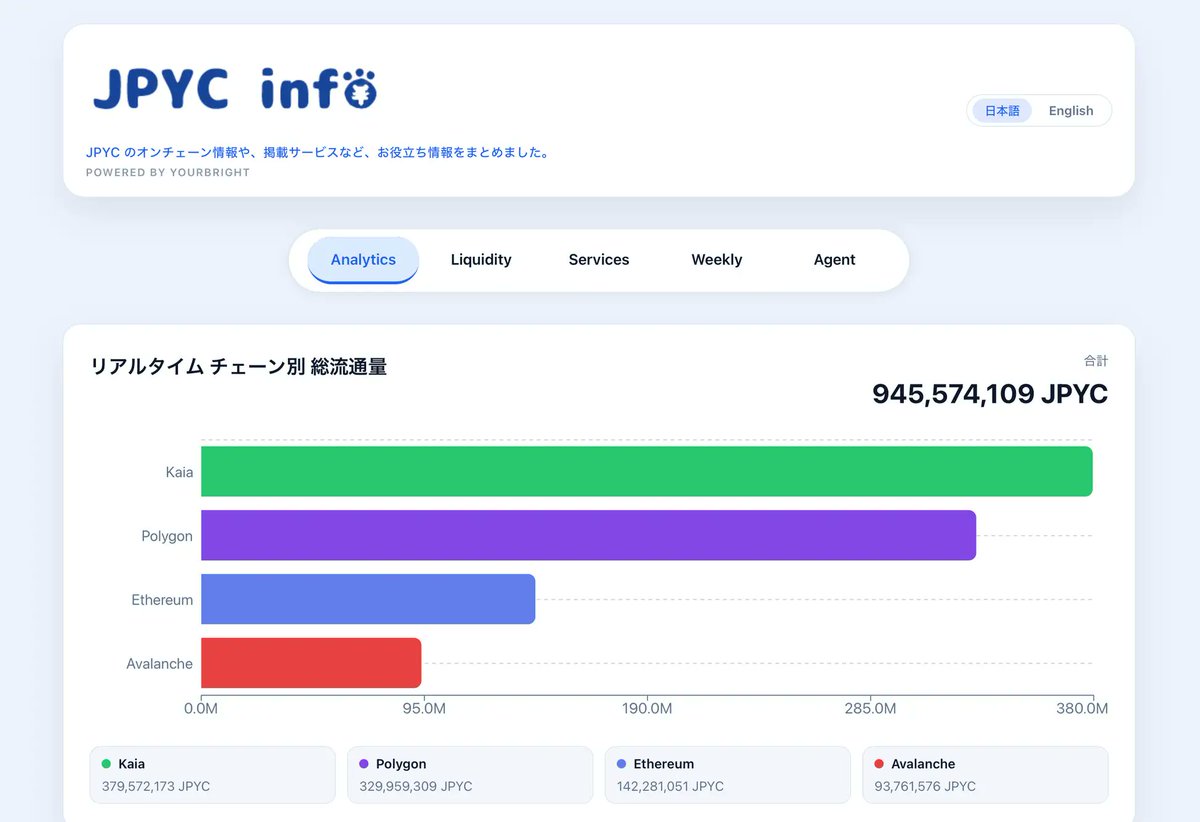The width and height of the screenshot is (1200, 822).
Task: Click the 合計 label
Action: click(1096, 361)
